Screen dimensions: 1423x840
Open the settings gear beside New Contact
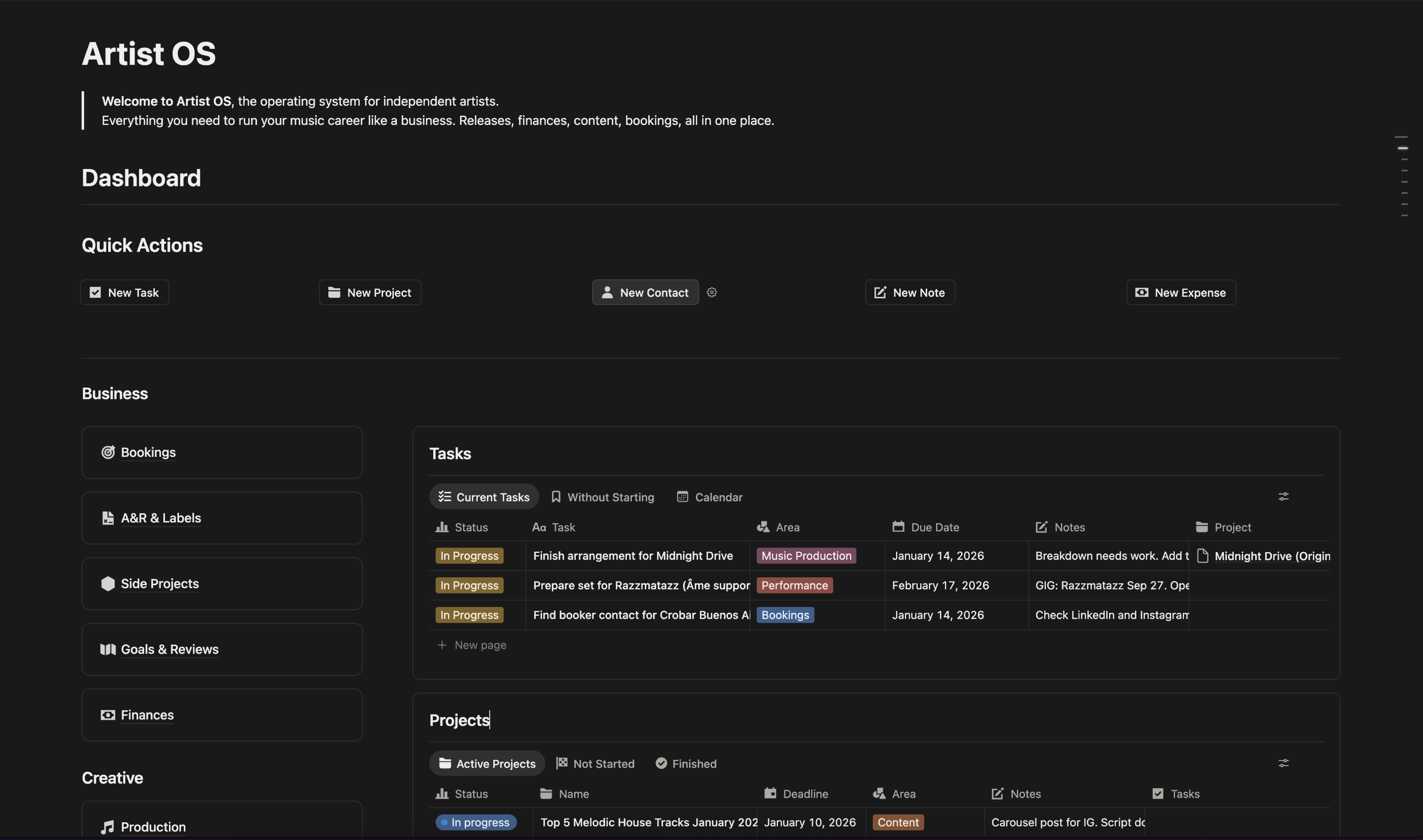coord(711,292)
